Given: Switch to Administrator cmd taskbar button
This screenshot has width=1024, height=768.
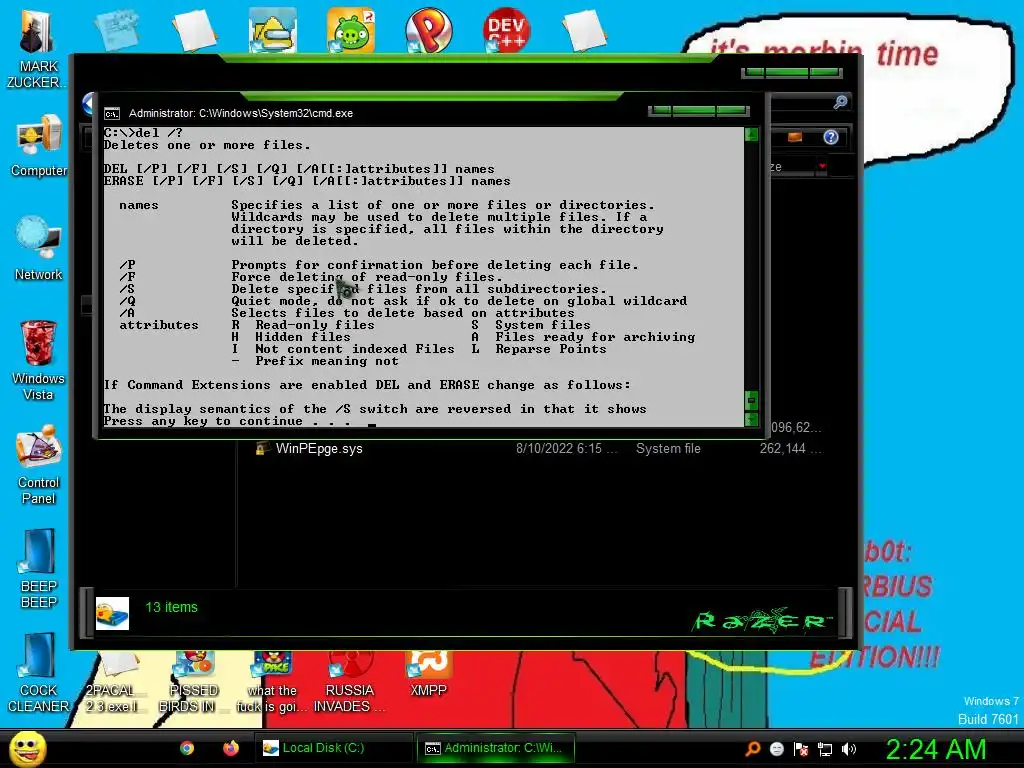Looking at the screenshot, I should coord(496,748).
